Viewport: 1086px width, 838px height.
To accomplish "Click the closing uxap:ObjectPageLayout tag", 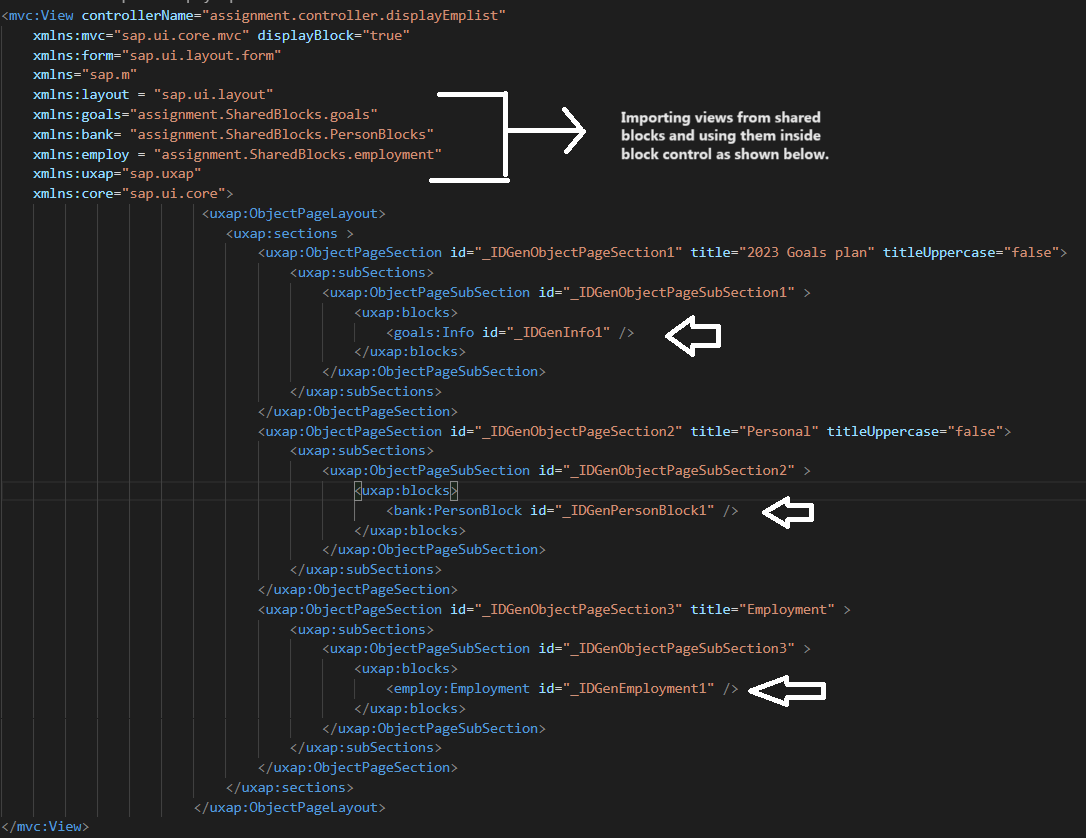I will tap(290, 808).
